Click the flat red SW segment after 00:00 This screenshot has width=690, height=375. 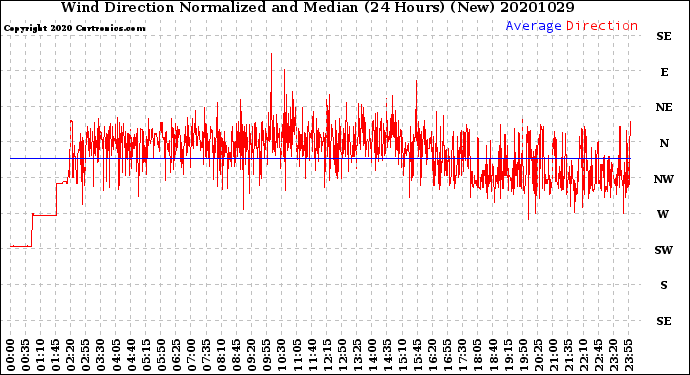(21, 246)
